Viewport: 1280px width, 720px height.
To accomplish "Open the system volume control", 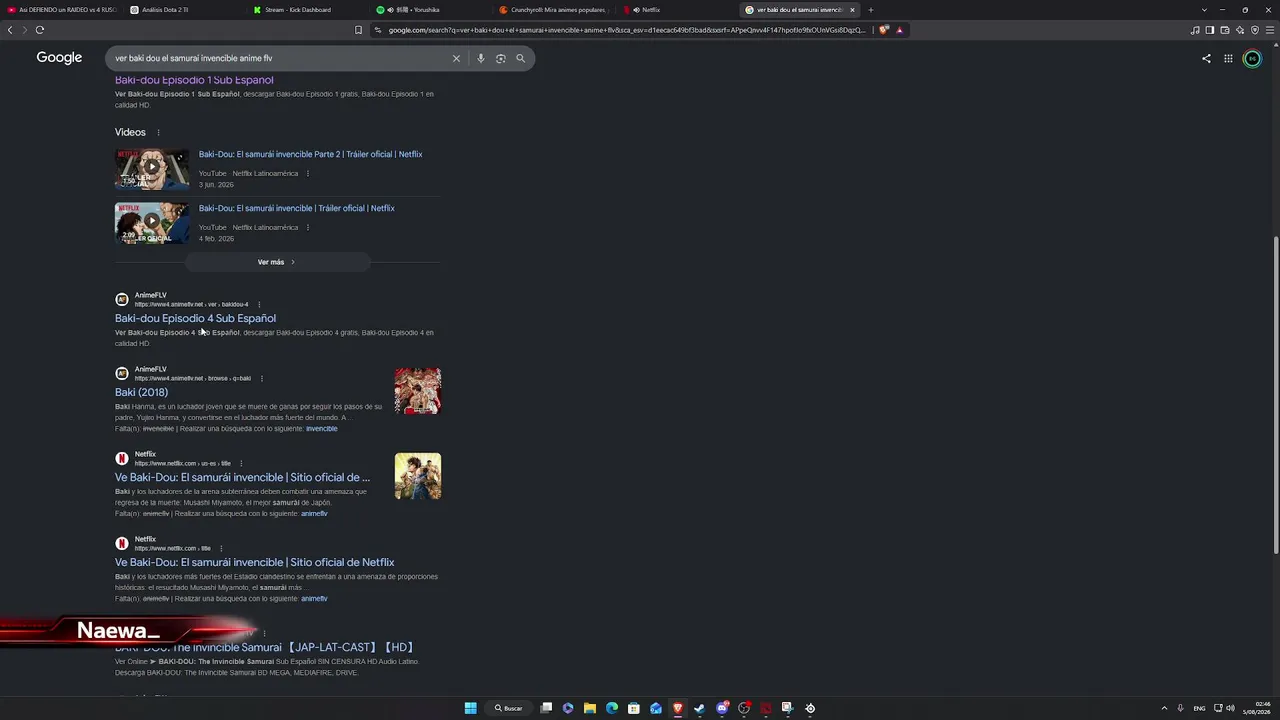I will pyautogui.click(x=1230, y=708).
